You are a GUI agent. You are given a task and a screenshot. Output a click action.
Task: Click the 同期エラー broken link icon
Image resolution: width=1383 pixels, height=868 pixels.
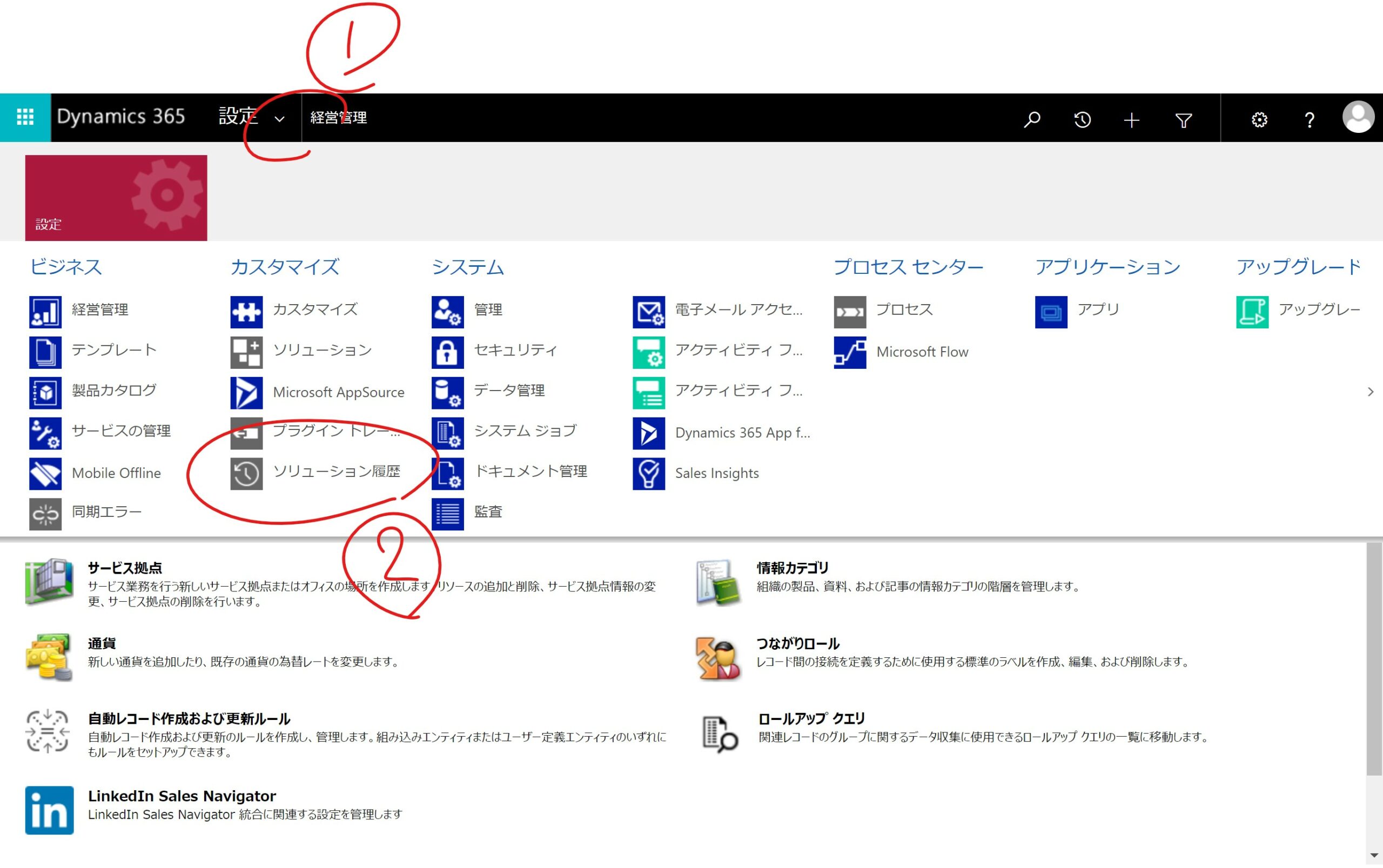coord(45,514)
